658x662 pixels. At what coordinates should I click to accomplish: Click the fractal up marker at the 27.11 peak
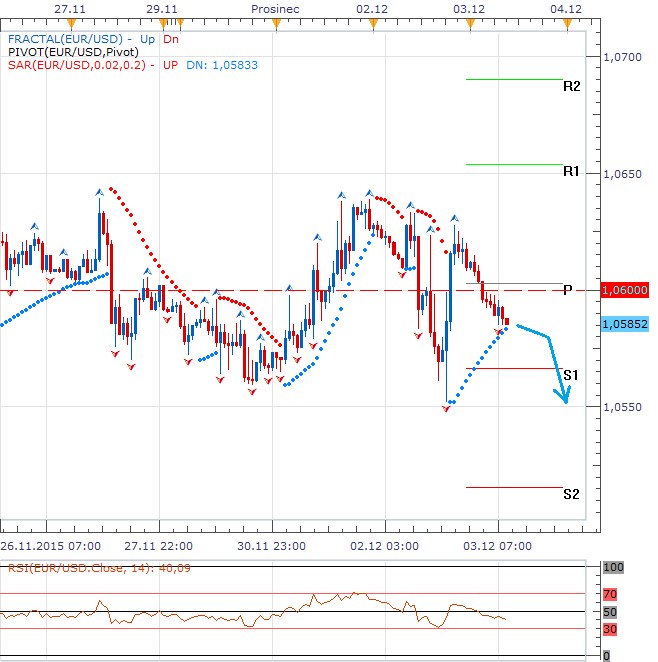(99, 189)
